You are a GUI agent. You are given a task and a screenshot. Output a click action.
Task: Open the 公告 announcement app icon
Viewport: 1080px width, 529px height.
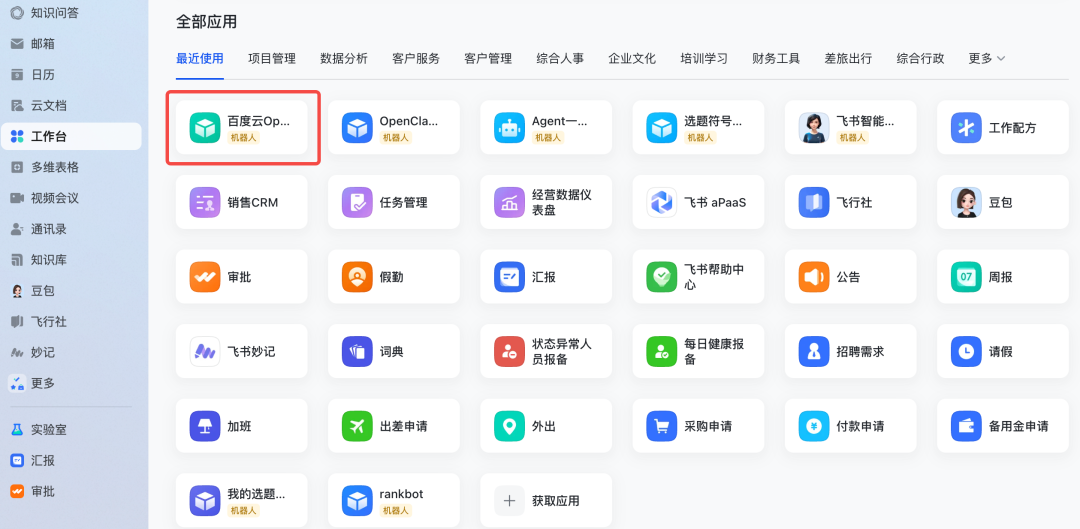(813, 277)
